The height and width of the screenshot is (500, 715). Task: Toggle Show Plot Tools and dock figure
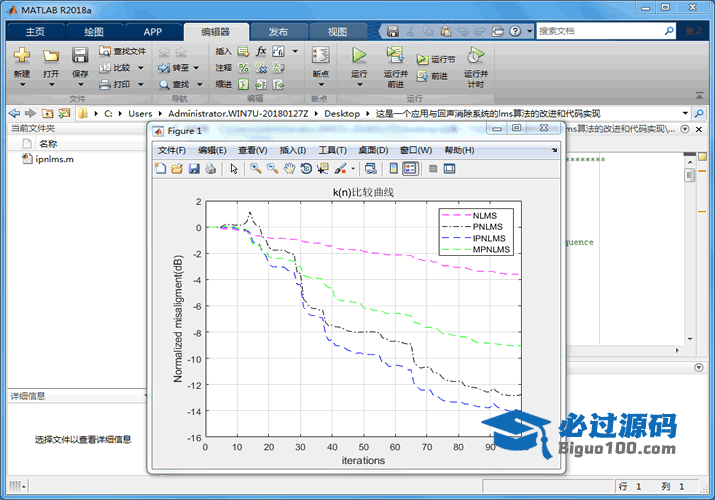tap(450, 169)
